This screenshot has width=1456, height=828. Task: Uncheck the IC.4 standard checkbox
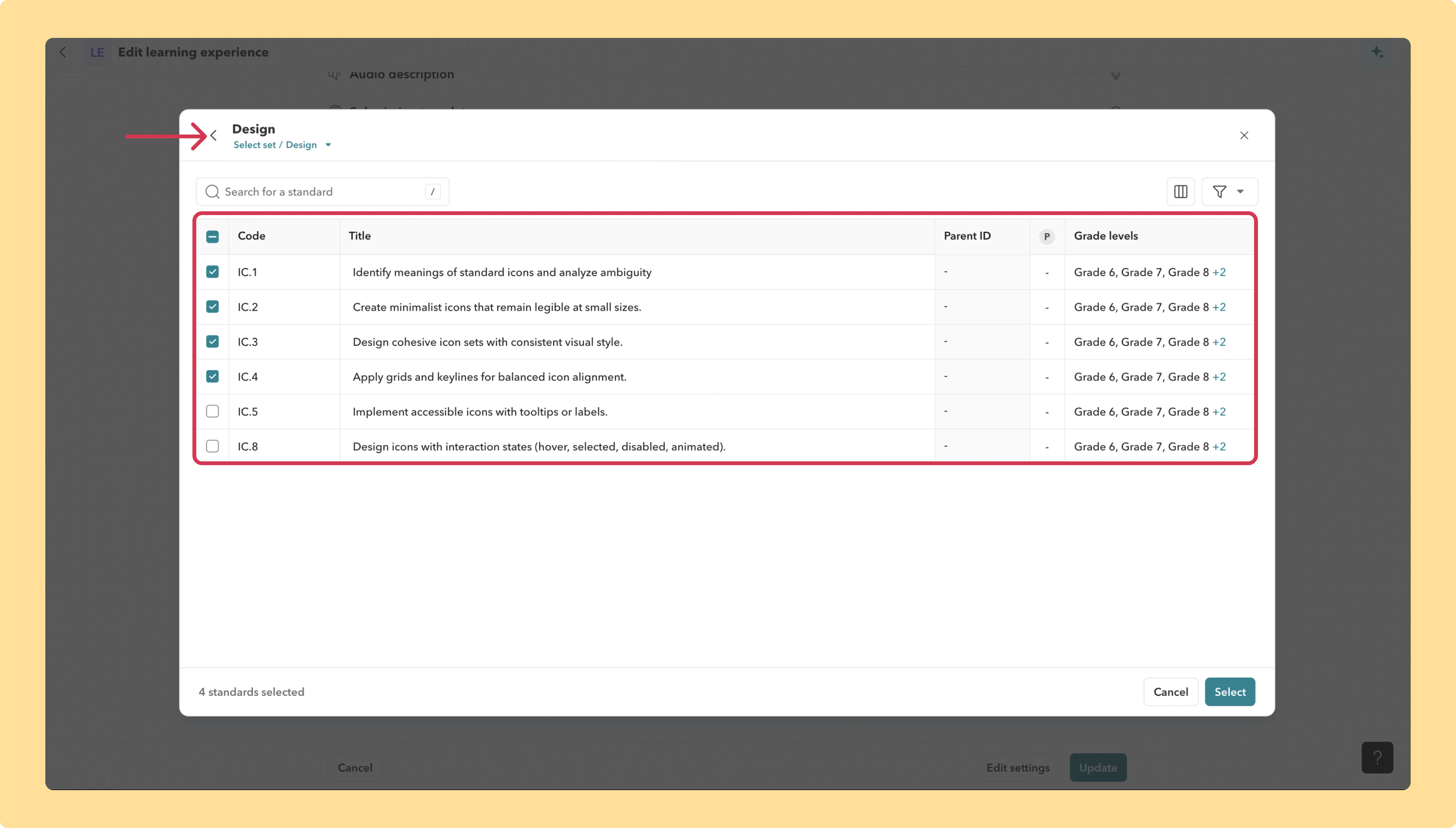[x=212, y=377]
